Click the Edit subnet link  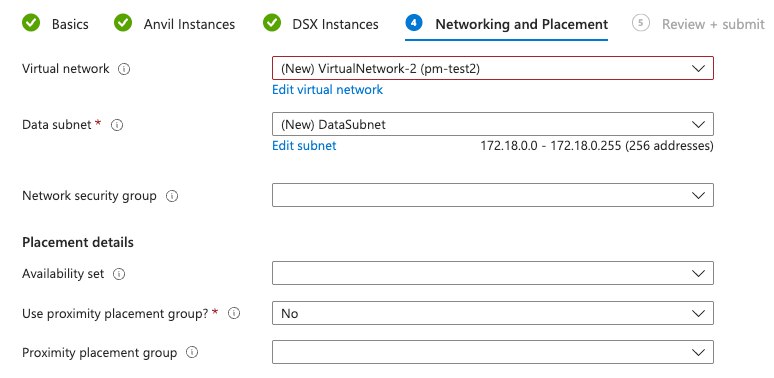click(304, 146)
